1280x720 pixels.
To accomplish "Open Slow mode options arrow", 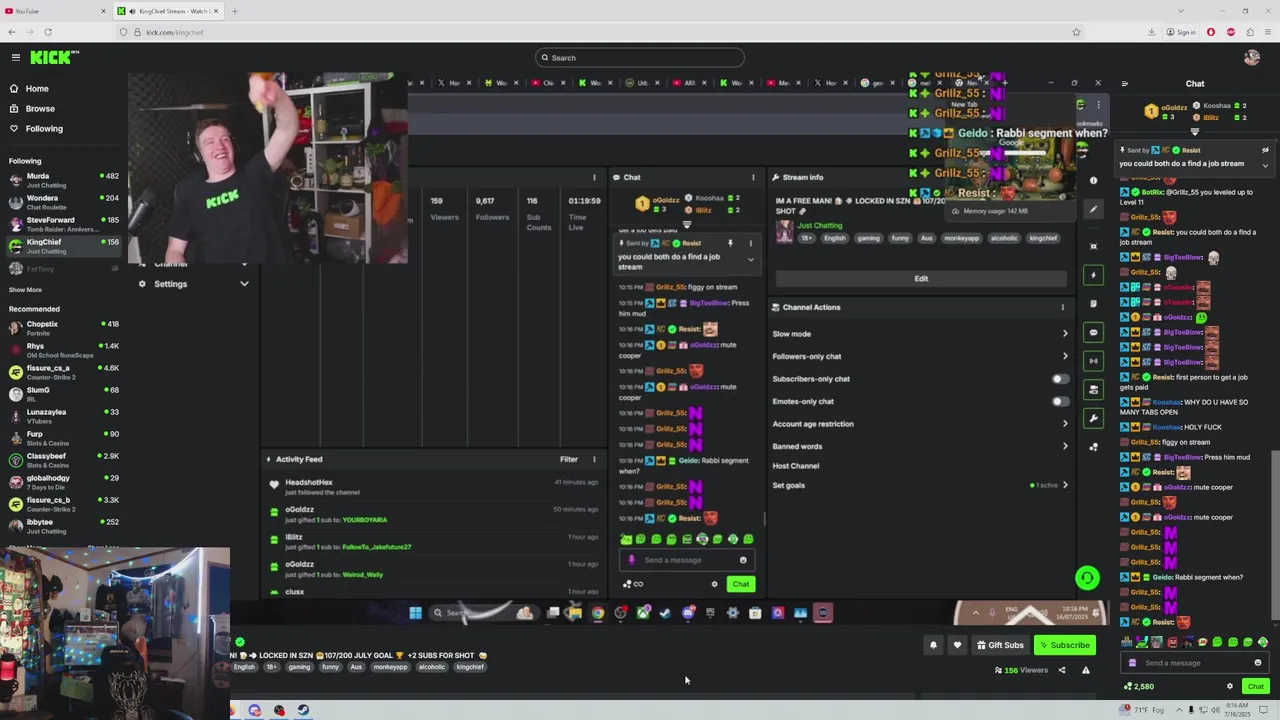I will click(1064, 334).
